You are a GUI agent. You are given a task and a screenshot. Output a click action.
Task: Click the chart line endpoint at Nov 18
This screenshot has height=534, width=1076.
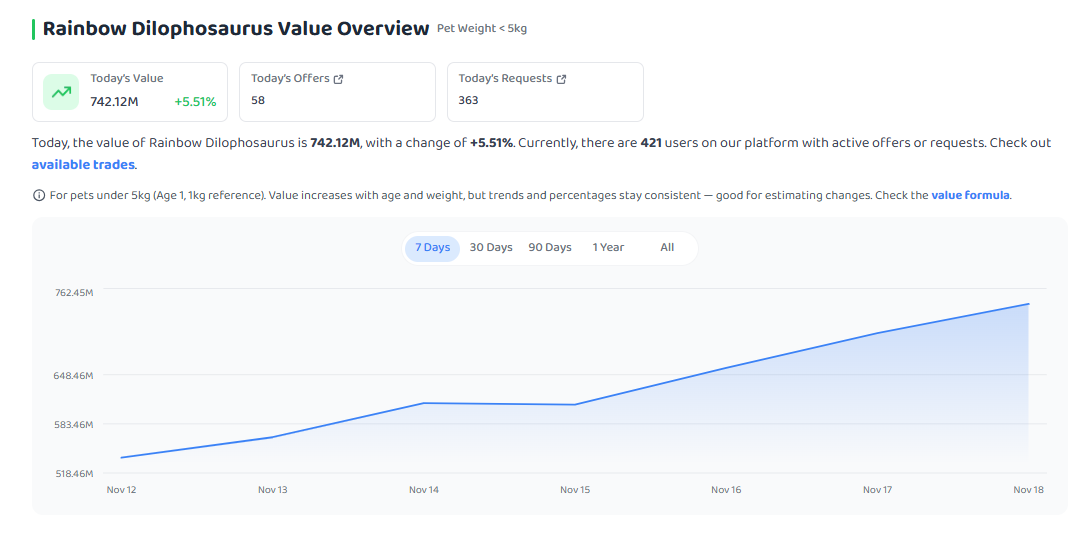coord(1029,304)
